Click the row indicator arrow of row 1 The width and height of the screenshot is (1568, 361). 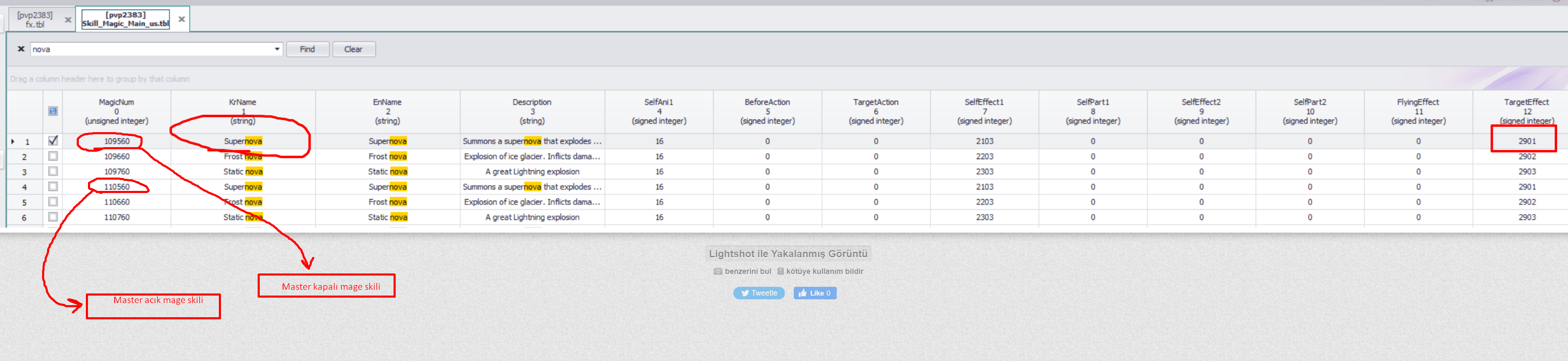(13, 141)
